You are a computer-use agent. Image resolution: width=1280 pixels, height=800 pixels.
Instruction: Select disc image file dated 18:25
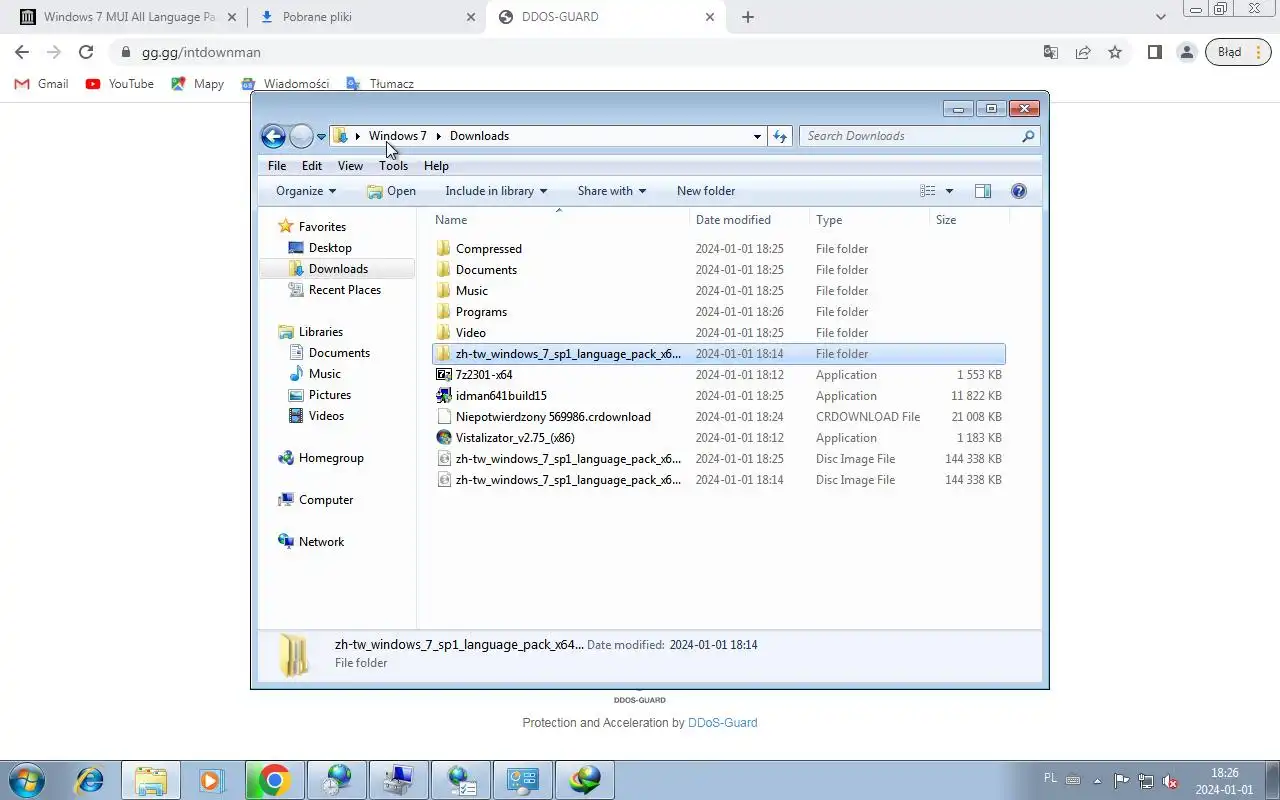[719, 459]
